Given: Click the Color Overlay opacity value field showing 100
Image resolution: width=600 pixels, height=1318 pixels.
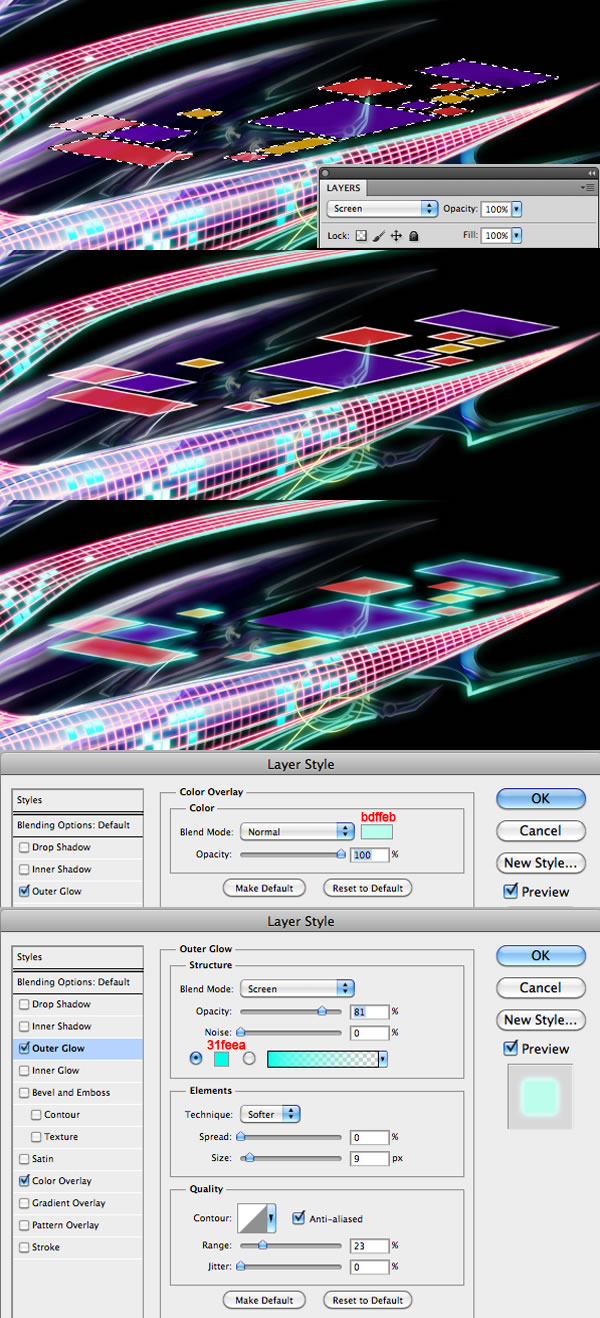Looking at the screenshot, I should [x=370, y=855].
